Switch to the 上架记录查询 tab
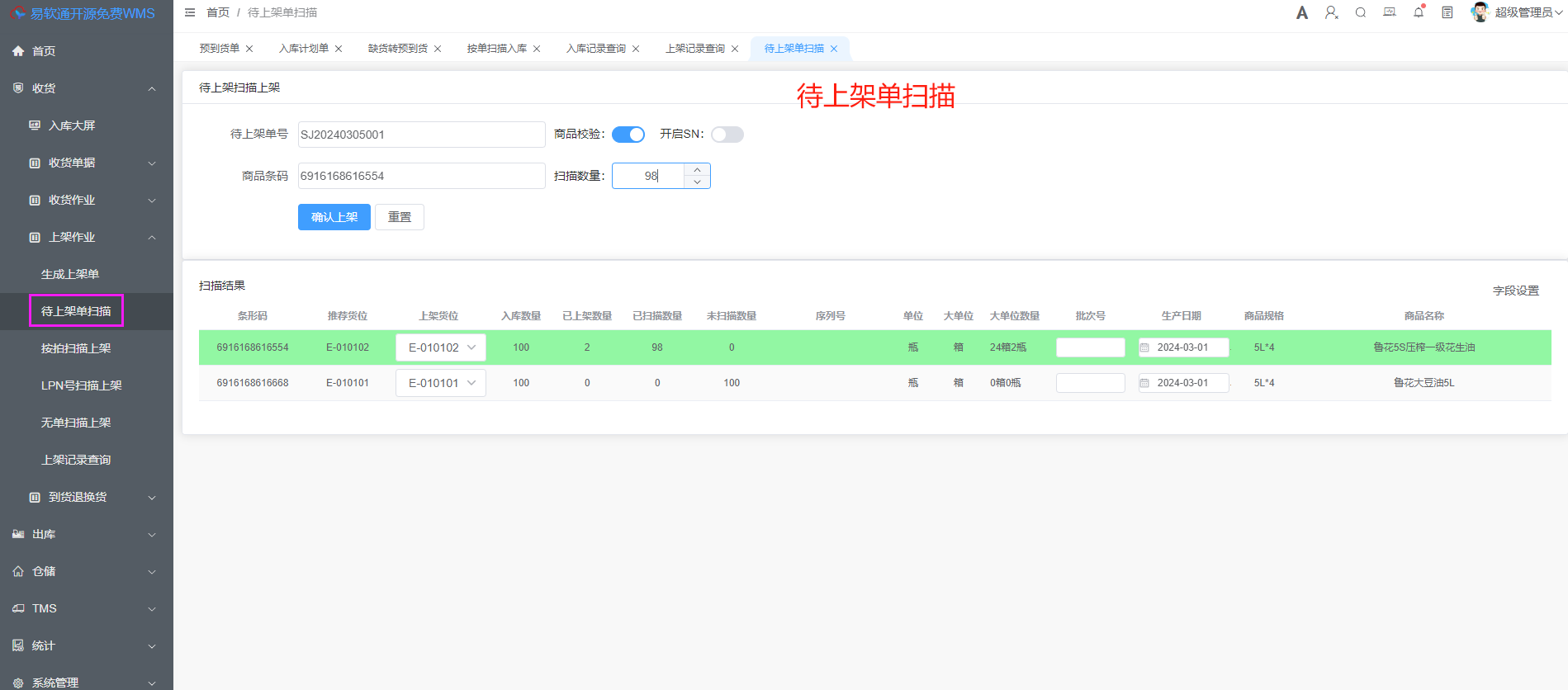This screenshot has width=1568, height=690. 695,49
